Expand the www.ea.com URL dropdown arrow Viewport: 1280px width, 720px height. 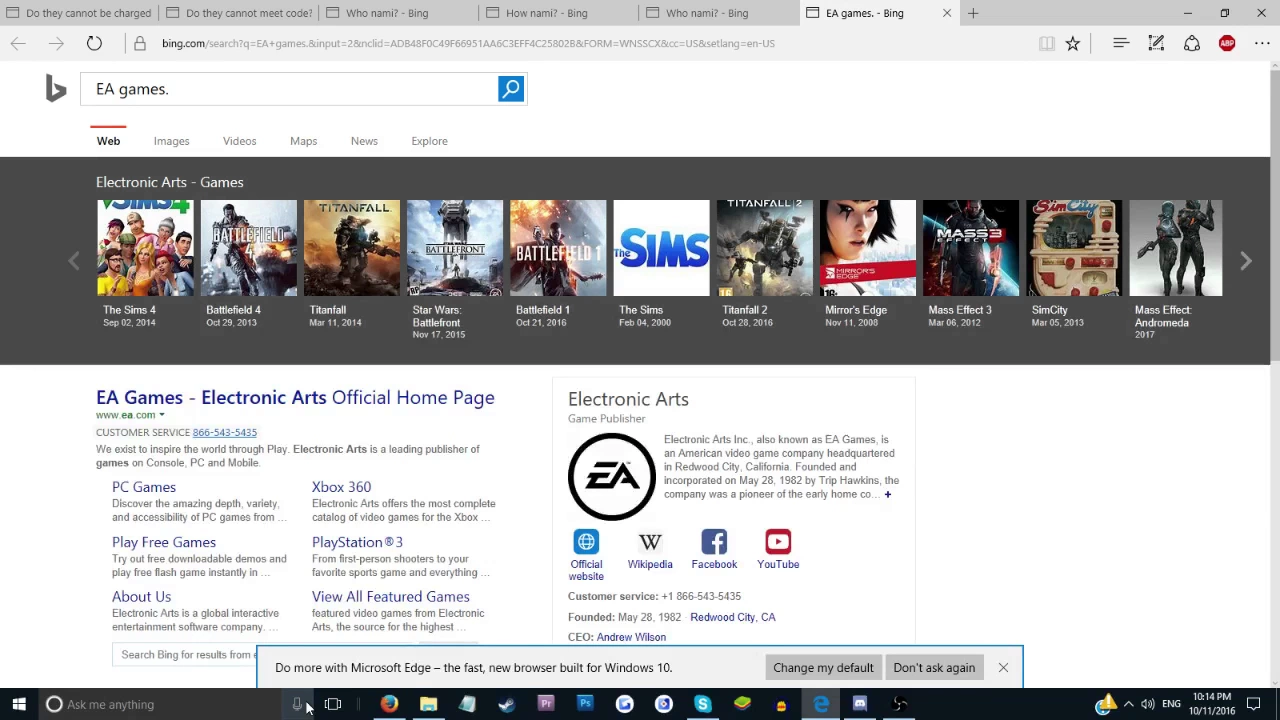pos(161,415)
